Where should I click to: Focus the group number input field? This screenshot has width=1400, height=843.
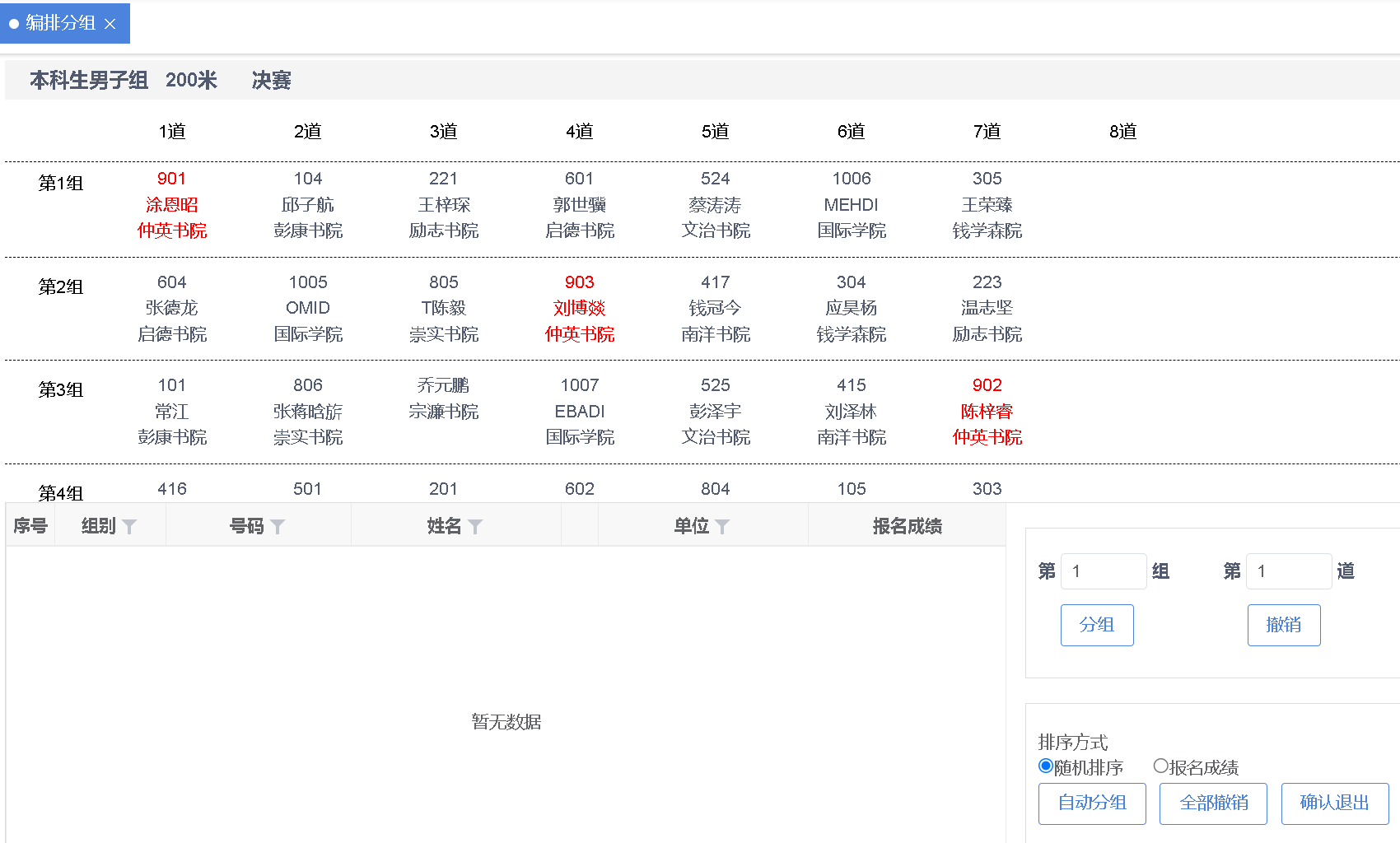(1104, 571)
